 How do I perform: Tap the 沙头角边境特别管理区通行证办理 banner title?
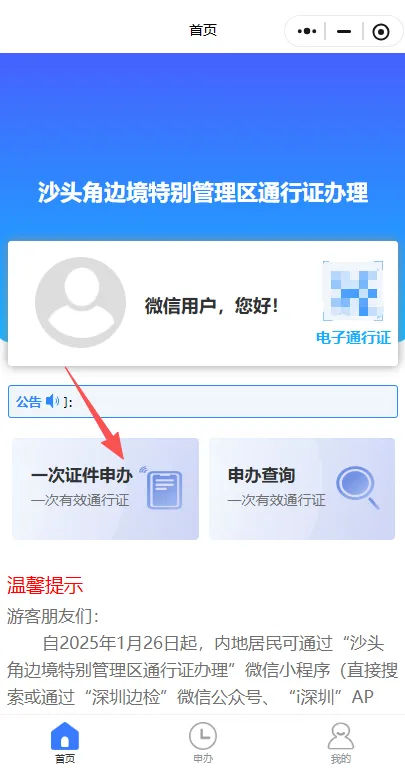point(203,192)
